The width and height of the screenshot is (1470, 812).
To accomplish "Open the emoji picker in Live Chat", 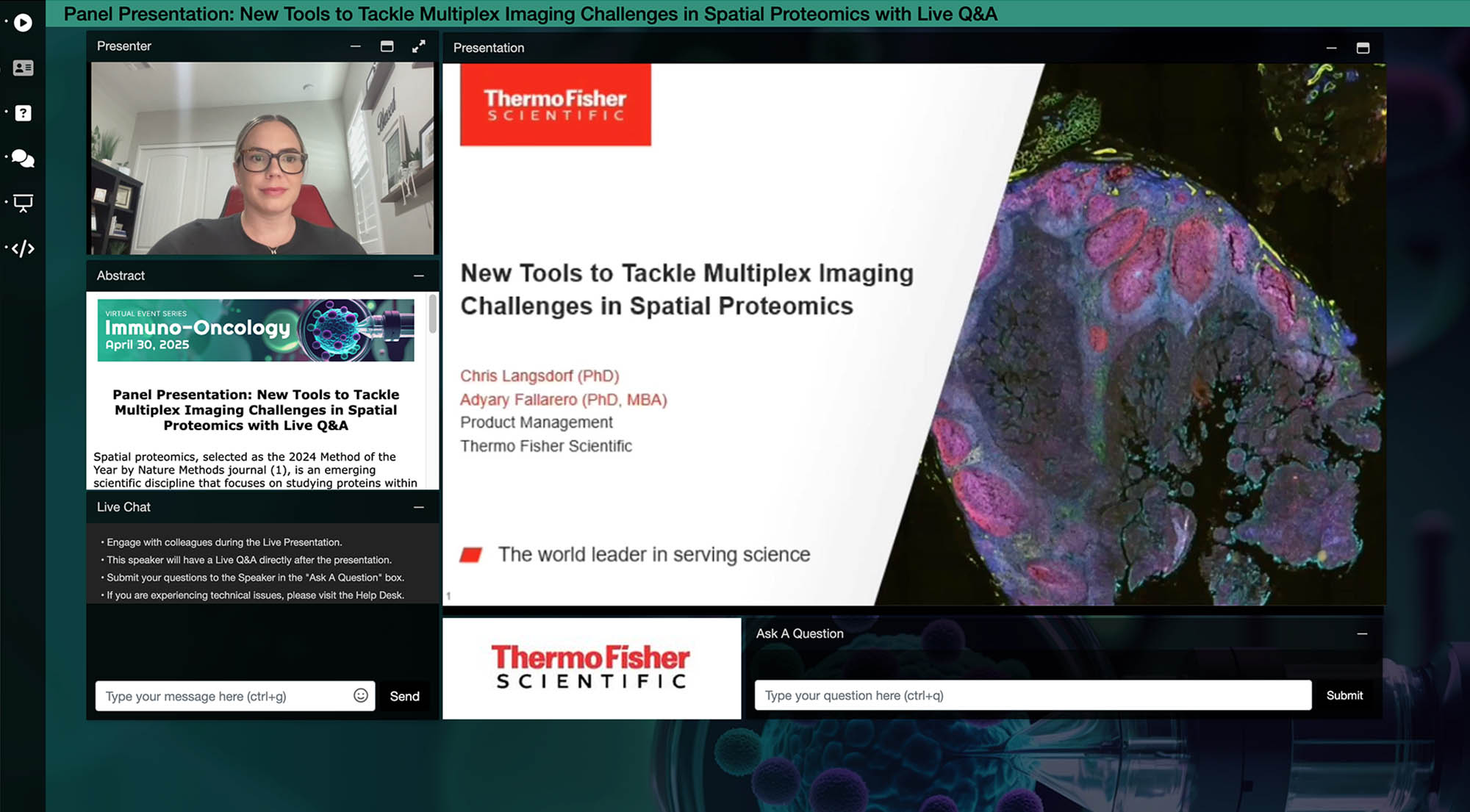I will [360, 695].
